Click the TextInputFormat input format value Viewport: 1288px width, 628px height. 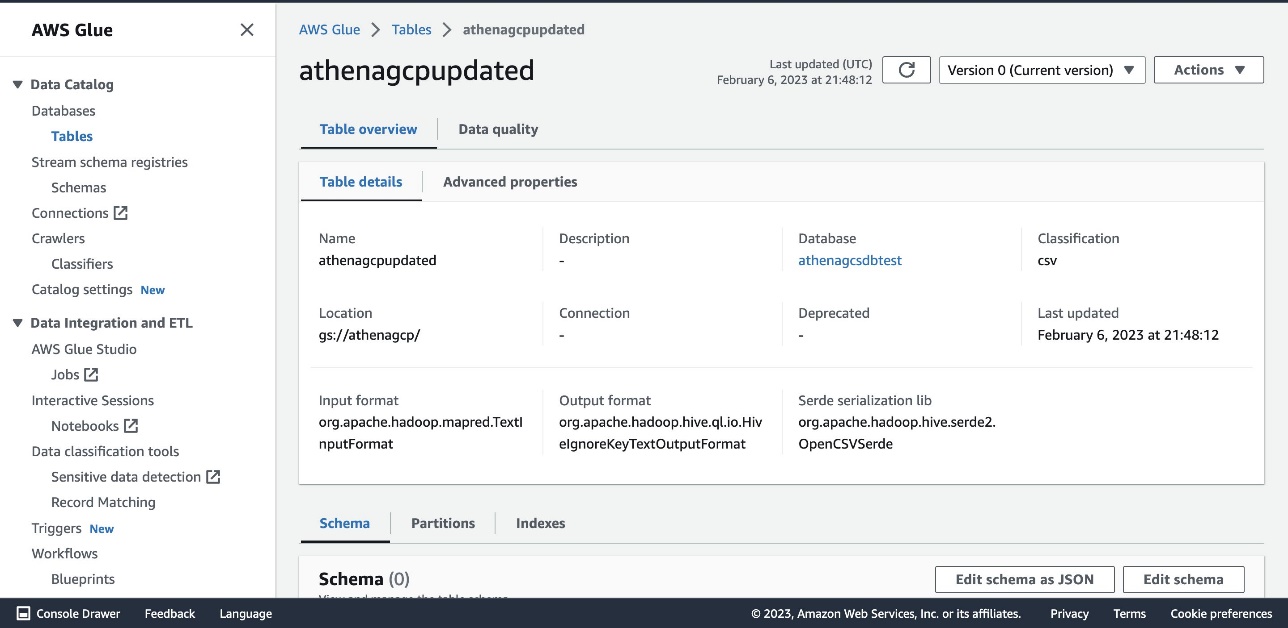pyautogui.click(x=421, y=433)
